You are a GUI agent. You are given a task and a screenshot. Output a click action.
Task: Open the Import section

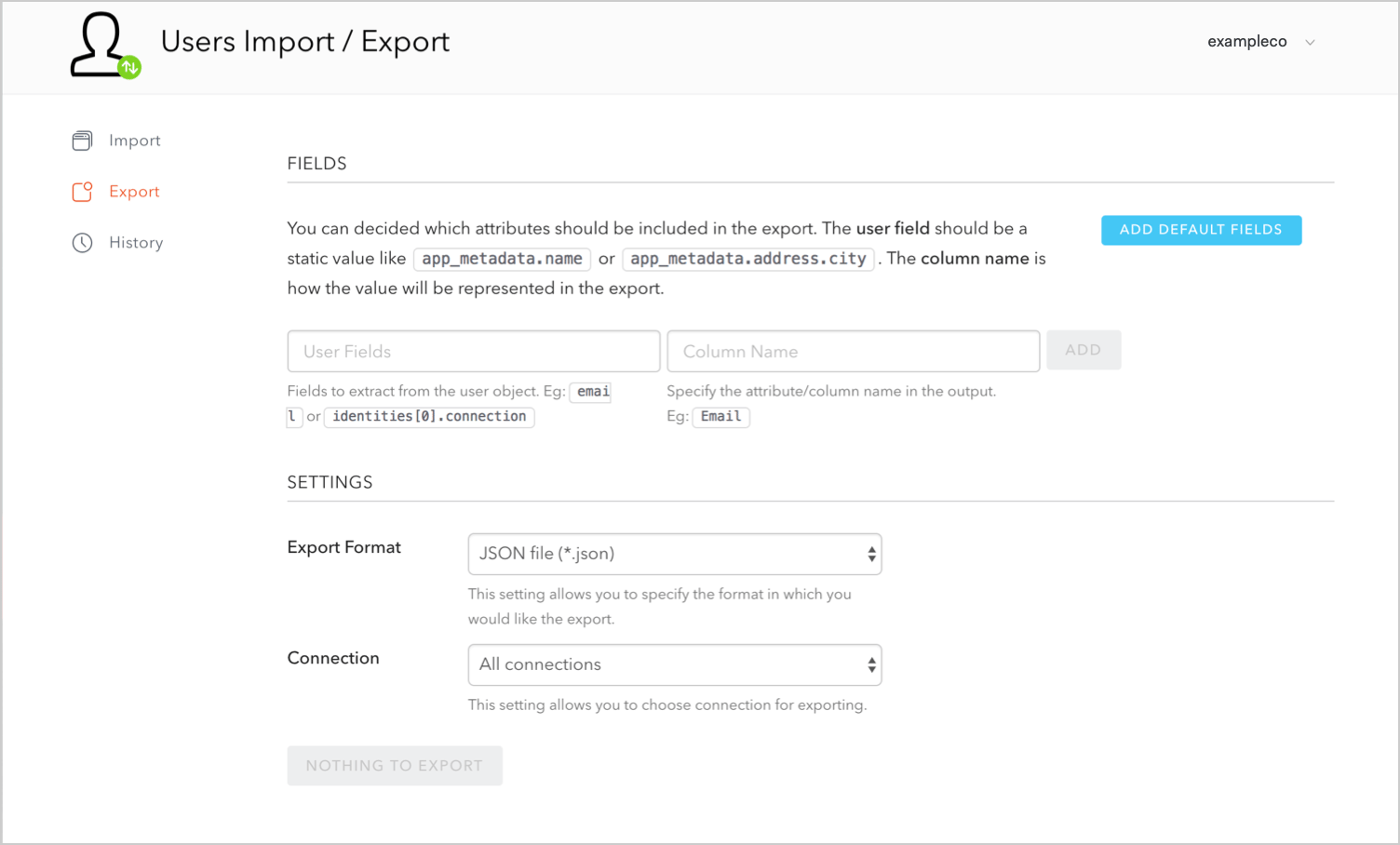click(x=134, y=141)
